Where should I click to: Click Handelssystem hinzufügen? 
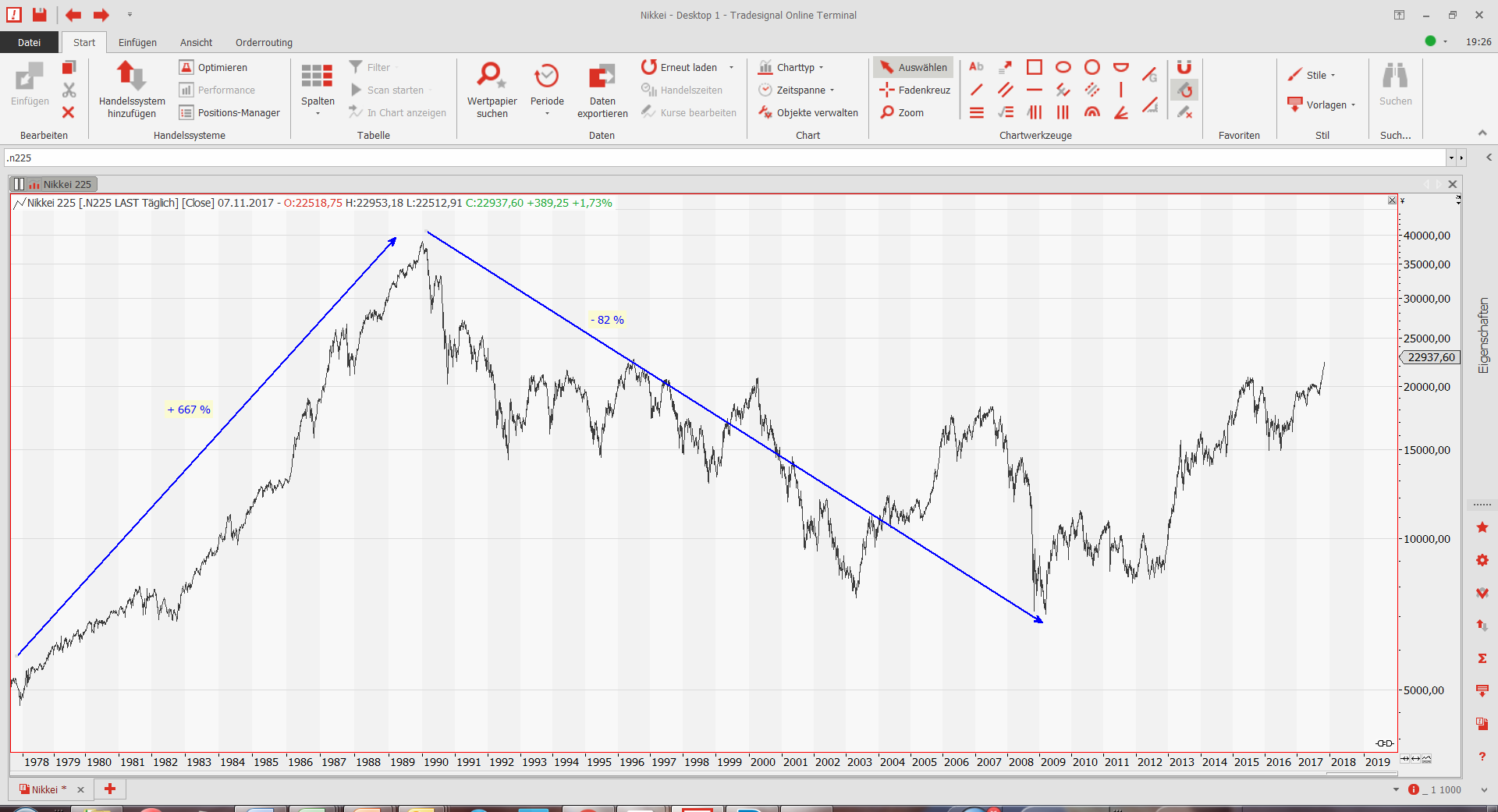(131, 90)
